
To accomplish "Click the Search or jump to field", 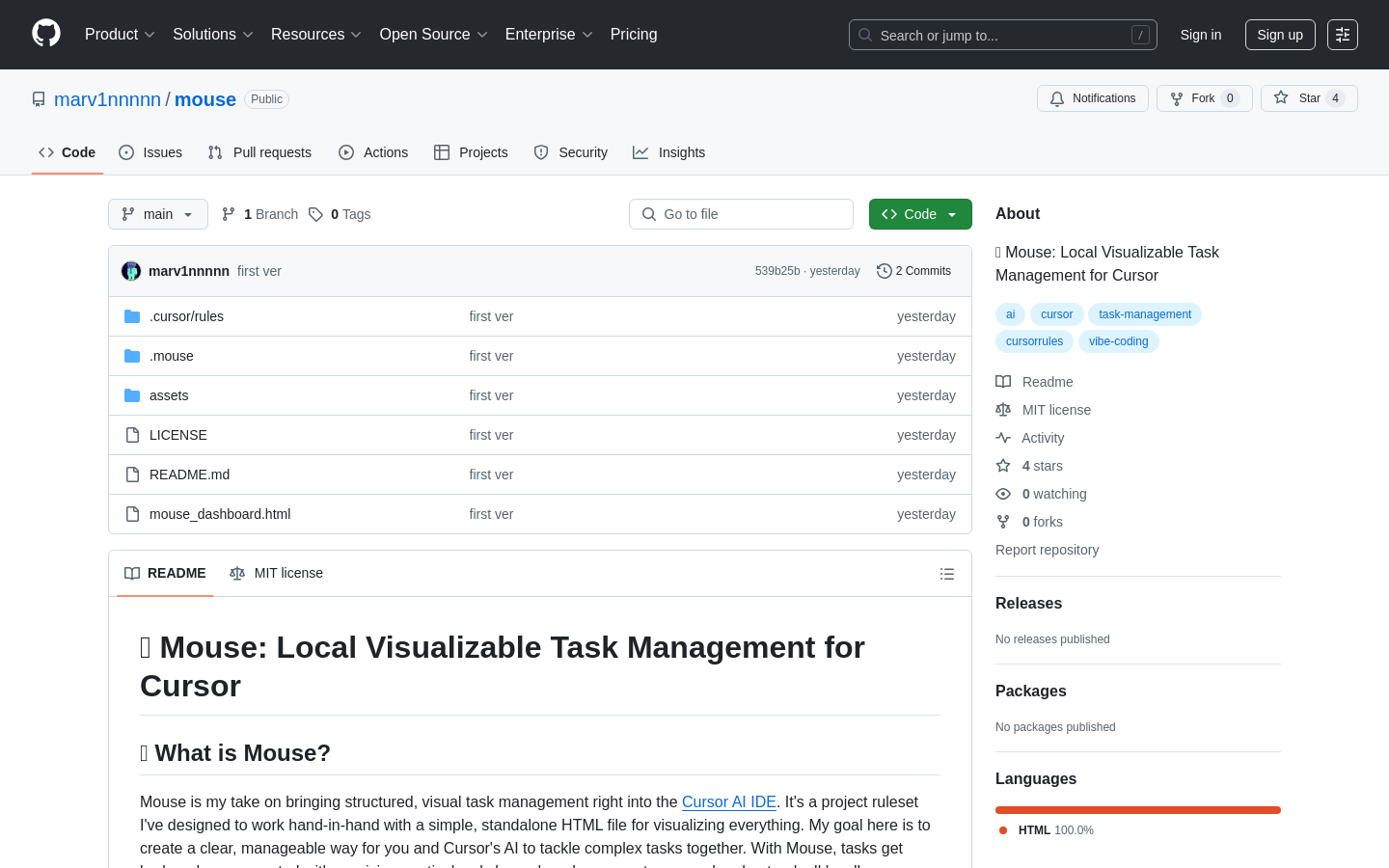I will [x=1003, y=35].
